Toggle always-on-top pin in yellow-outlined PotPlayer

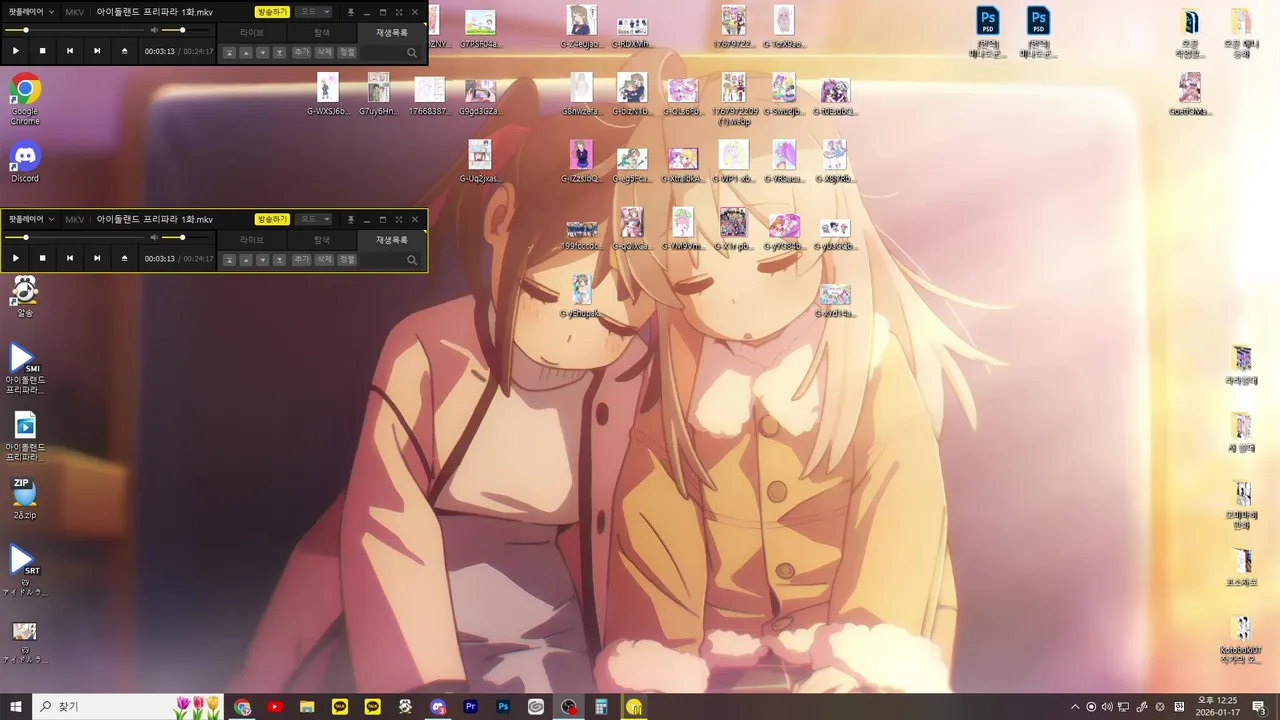(x=351, y=220)
